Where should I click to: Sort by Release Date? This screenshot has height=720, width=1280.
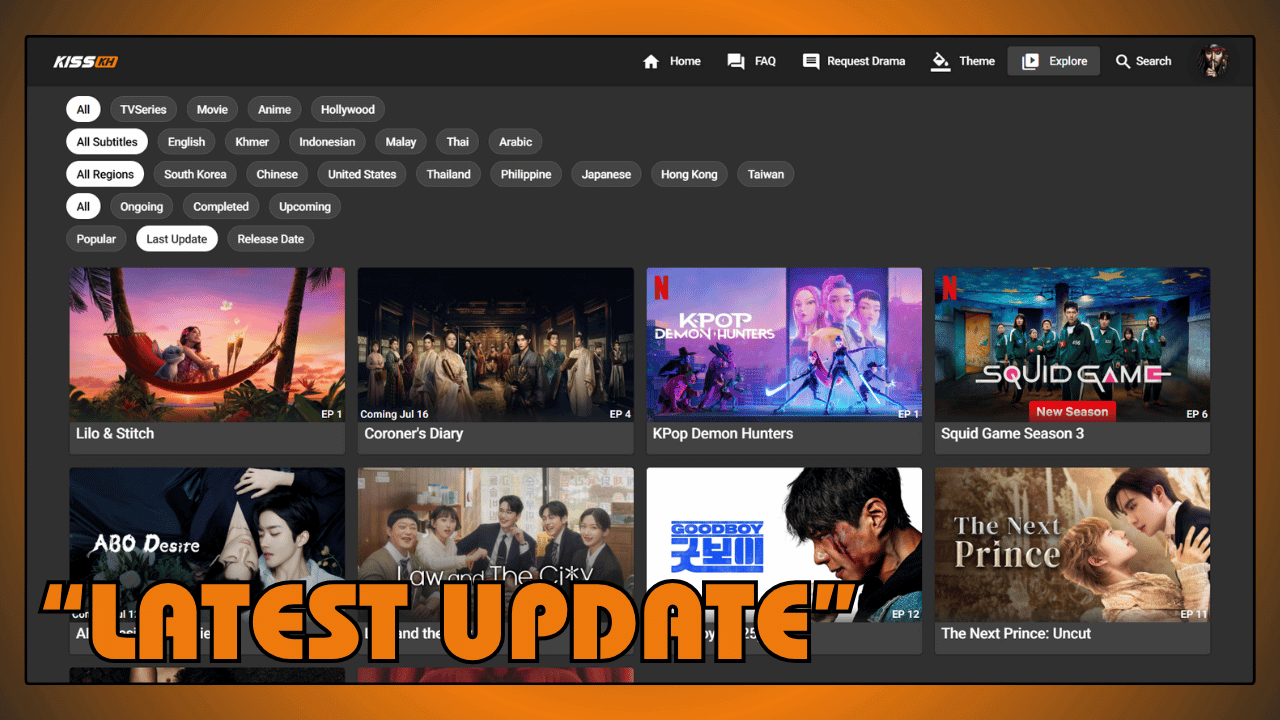270,239
